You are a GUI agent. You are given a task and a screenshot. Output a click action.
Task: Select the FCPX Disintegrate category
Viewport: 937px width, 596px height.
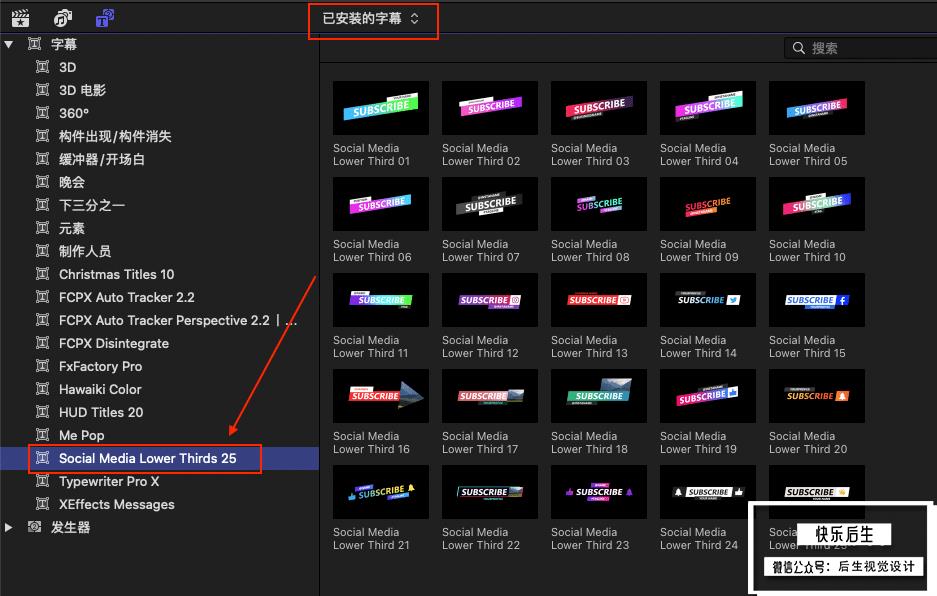(x=114, y=343)
